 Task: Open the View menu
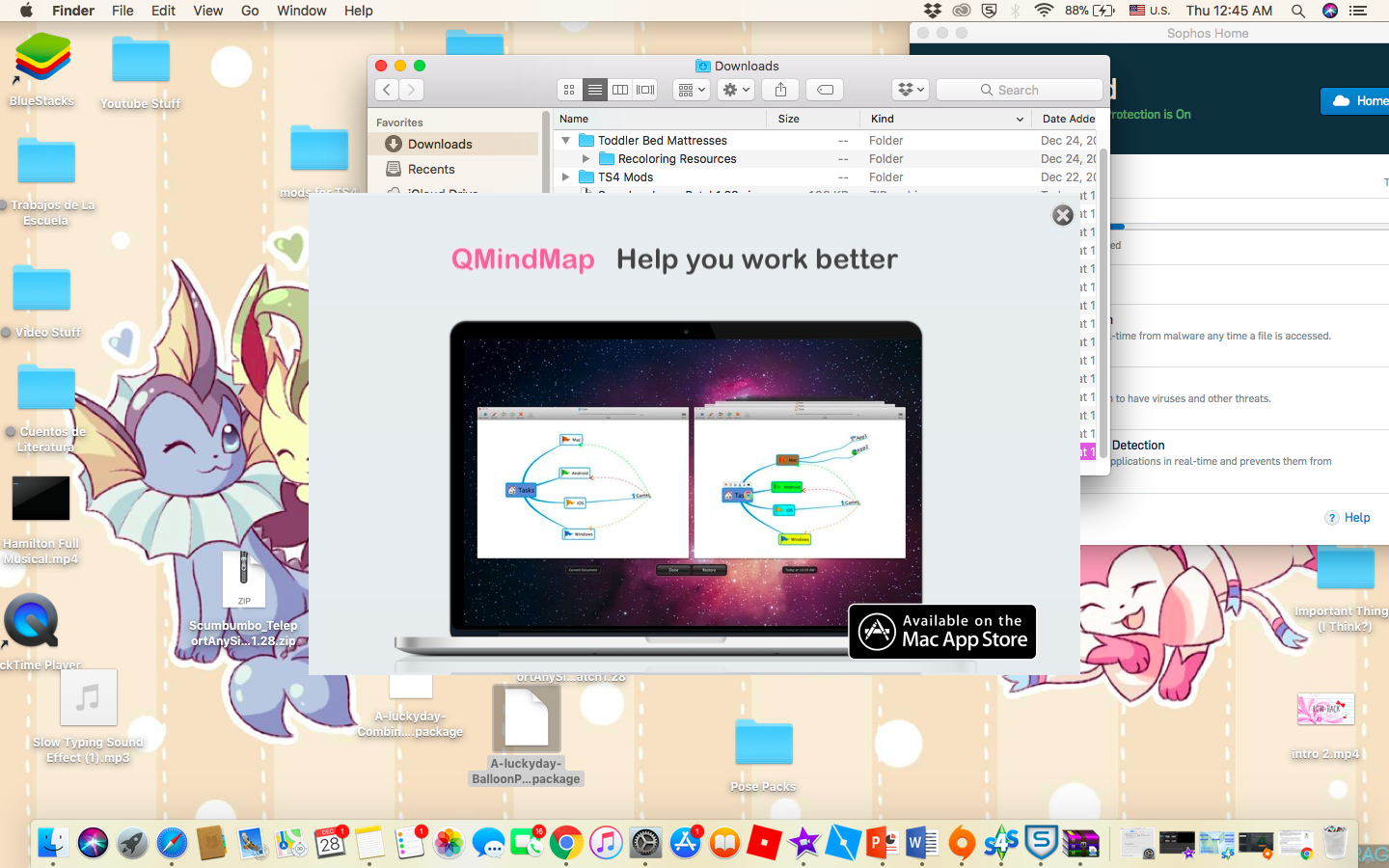(x=208, y=11)
